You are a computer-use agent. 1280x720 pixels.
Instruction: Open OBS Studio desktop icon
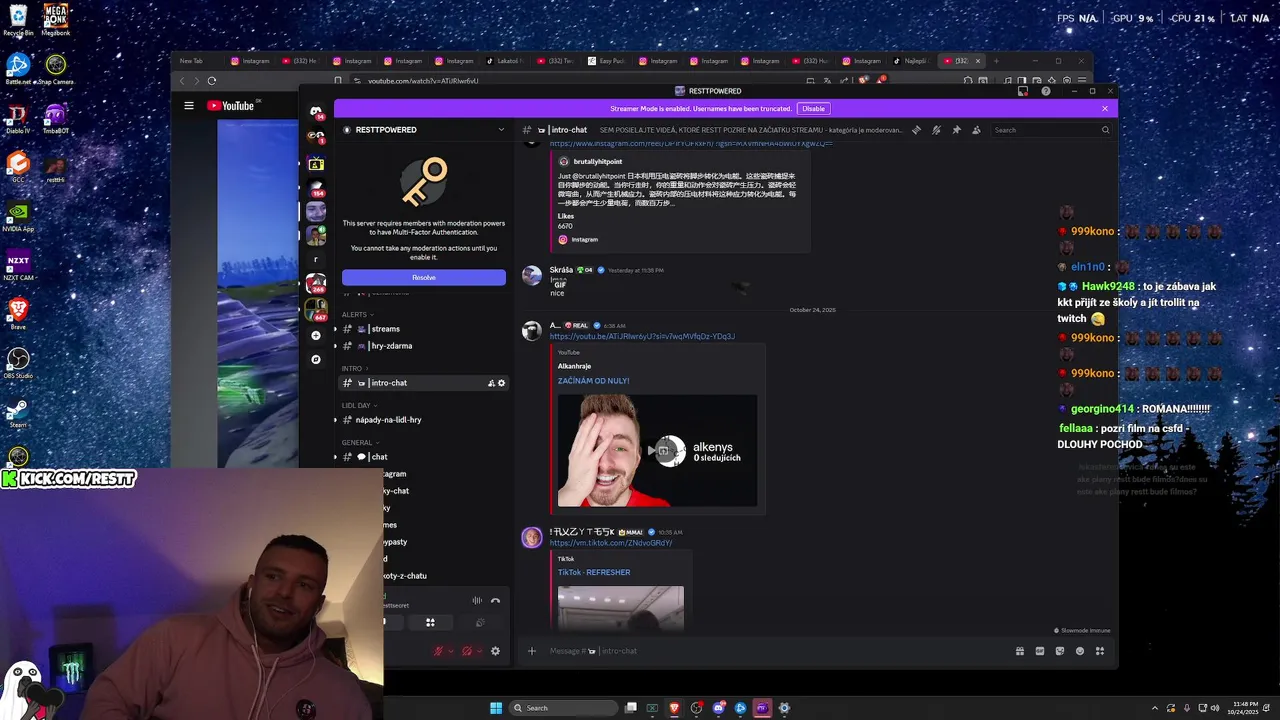click(18, 363)
